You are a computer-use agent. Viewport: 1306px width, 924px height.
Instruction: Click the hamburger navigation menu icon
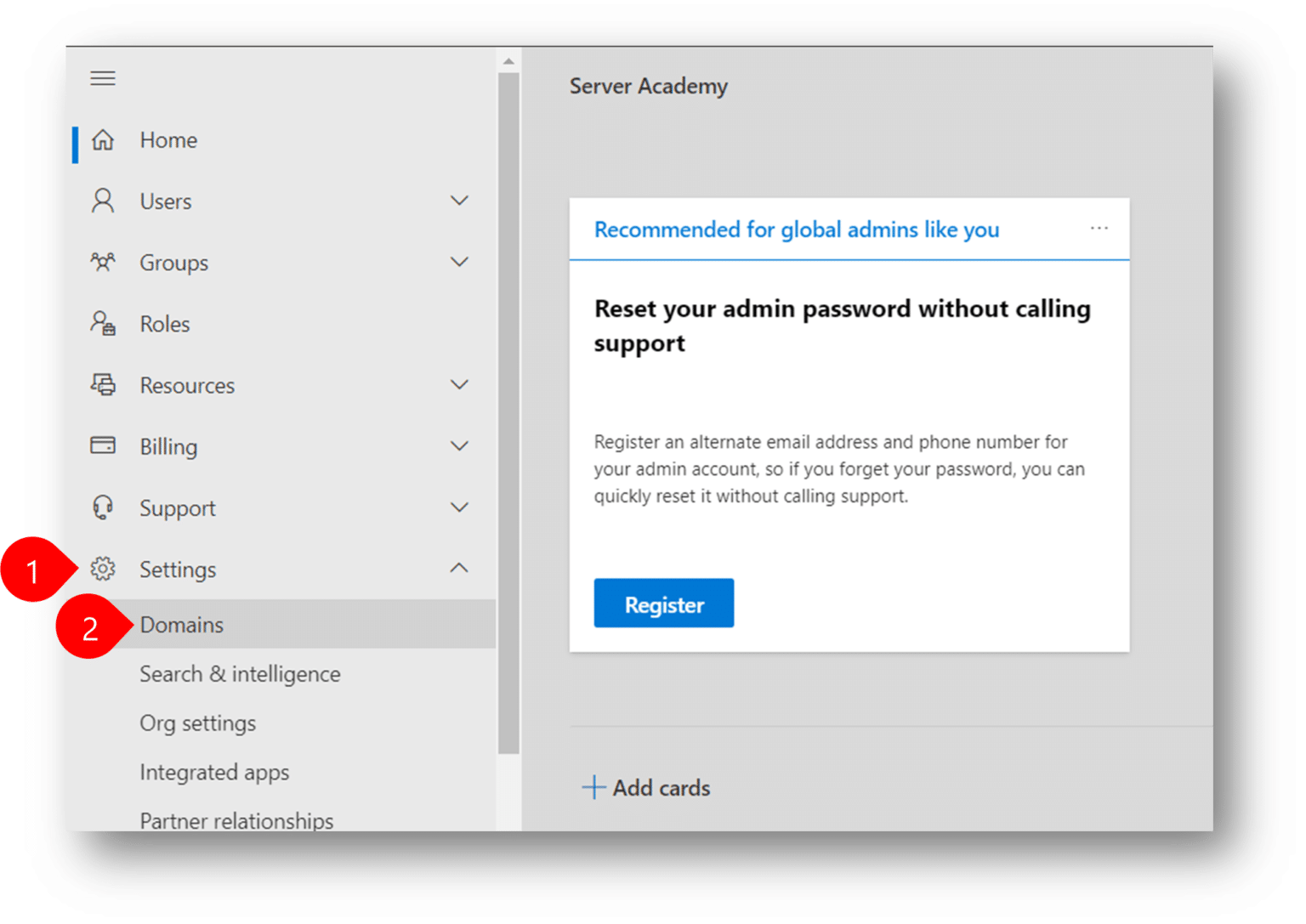pyautogui.click(x=103, y=78)
